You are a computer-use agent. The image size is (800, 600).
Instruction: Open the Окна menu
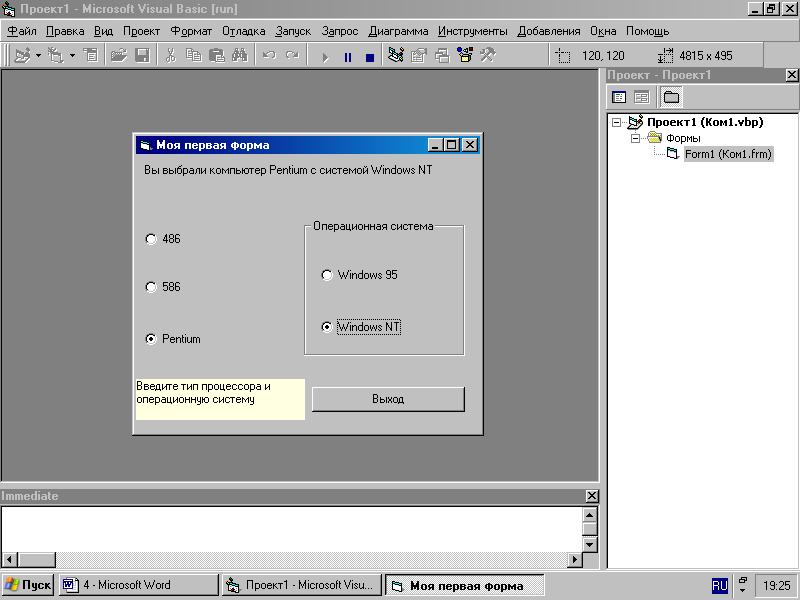point(603,31)
